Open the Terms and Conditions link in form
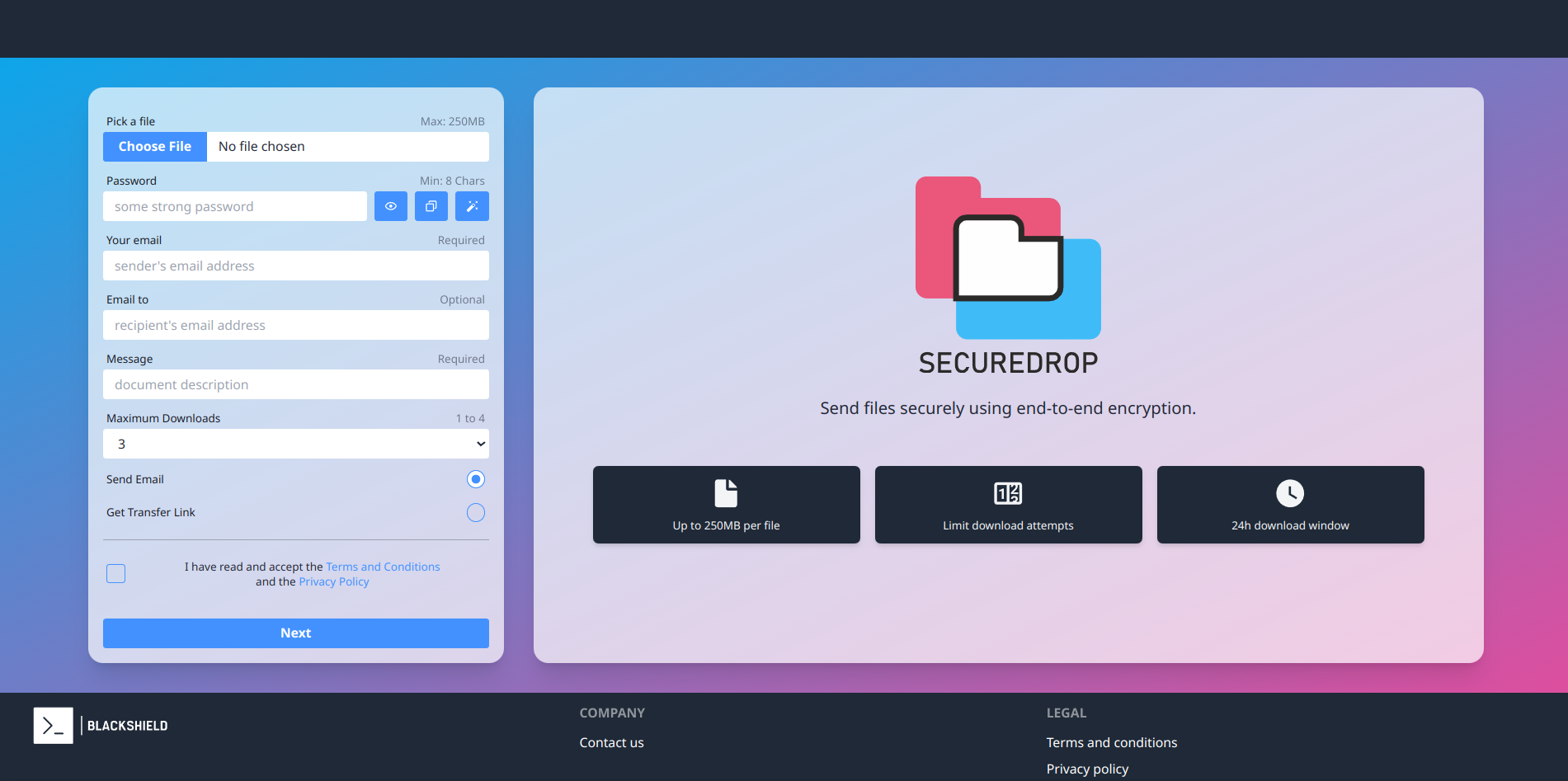The width and height of the screenshot is (1568, 781). (383, 567)
